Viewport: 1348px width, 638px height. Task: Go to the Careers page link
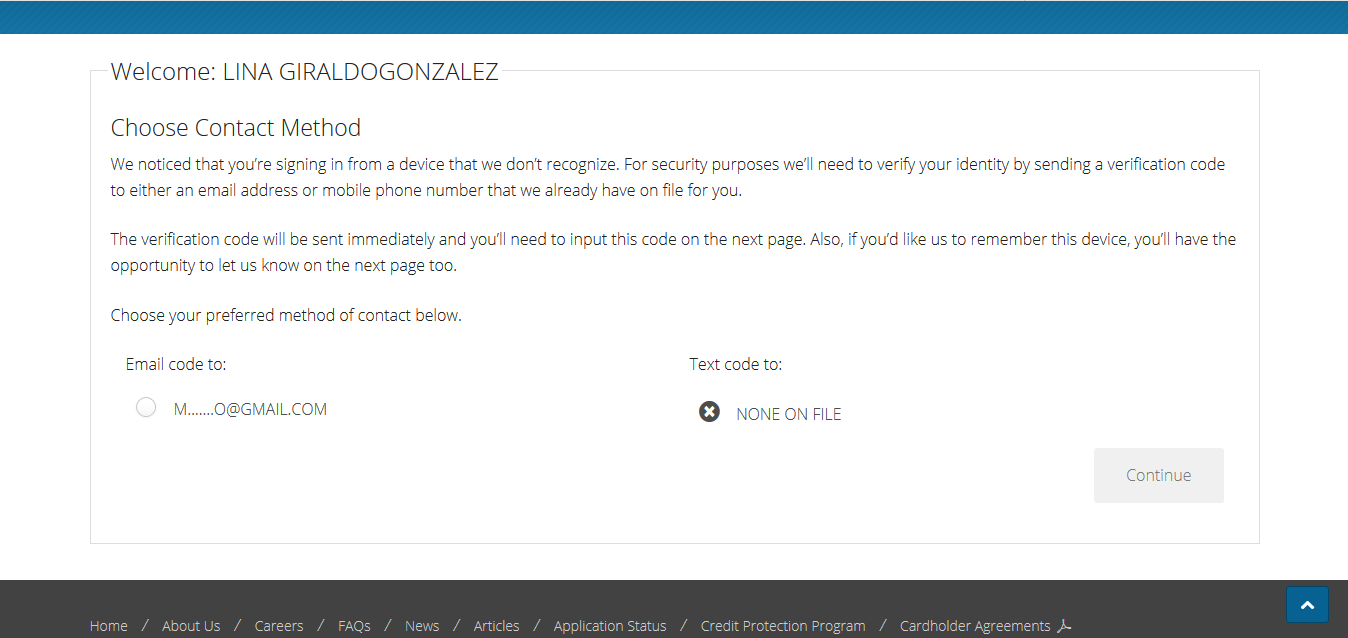[x=279, y=626]
